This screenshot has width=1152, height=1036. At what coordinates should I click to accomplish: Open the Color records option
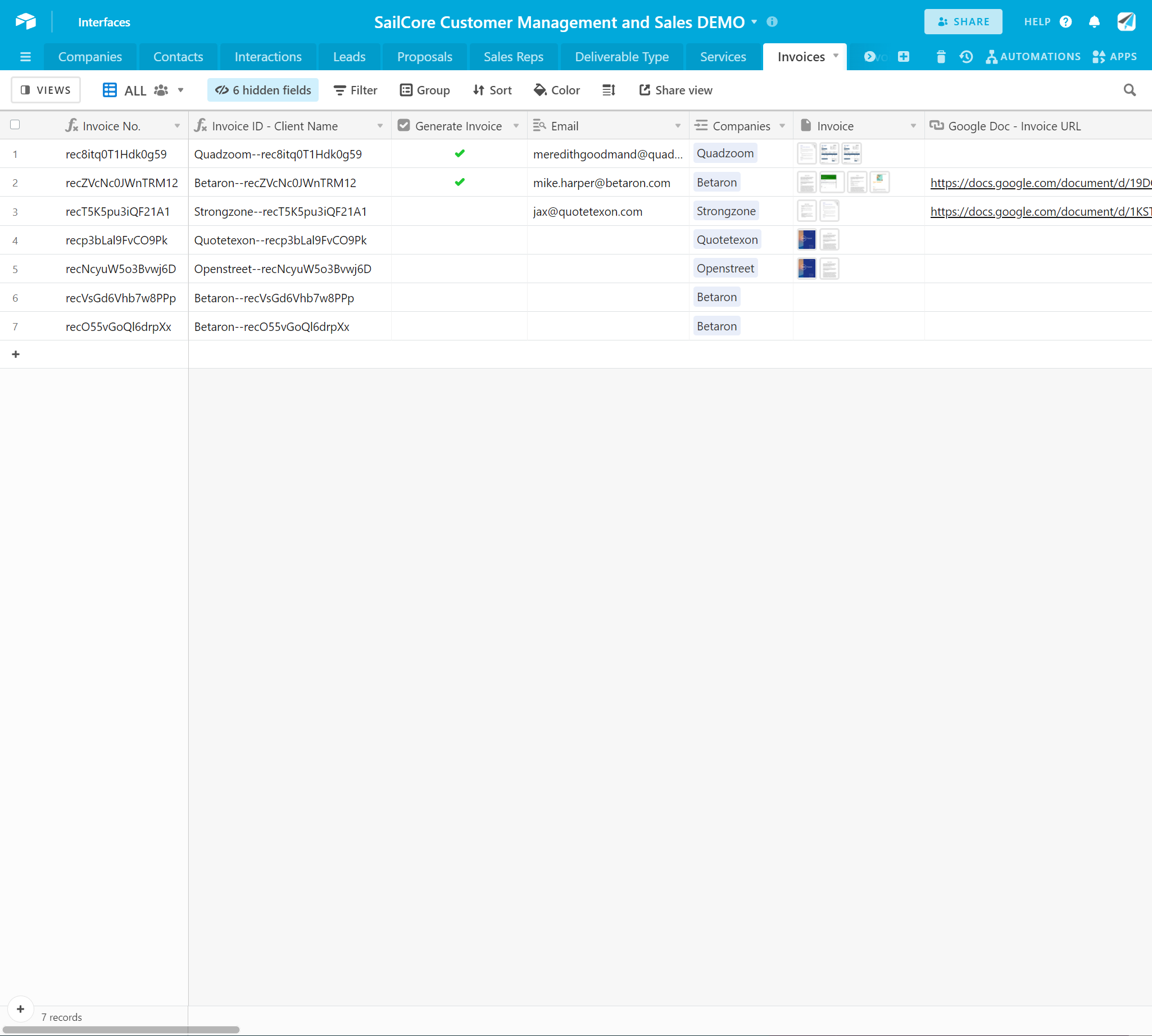click(x=556, y=90)
